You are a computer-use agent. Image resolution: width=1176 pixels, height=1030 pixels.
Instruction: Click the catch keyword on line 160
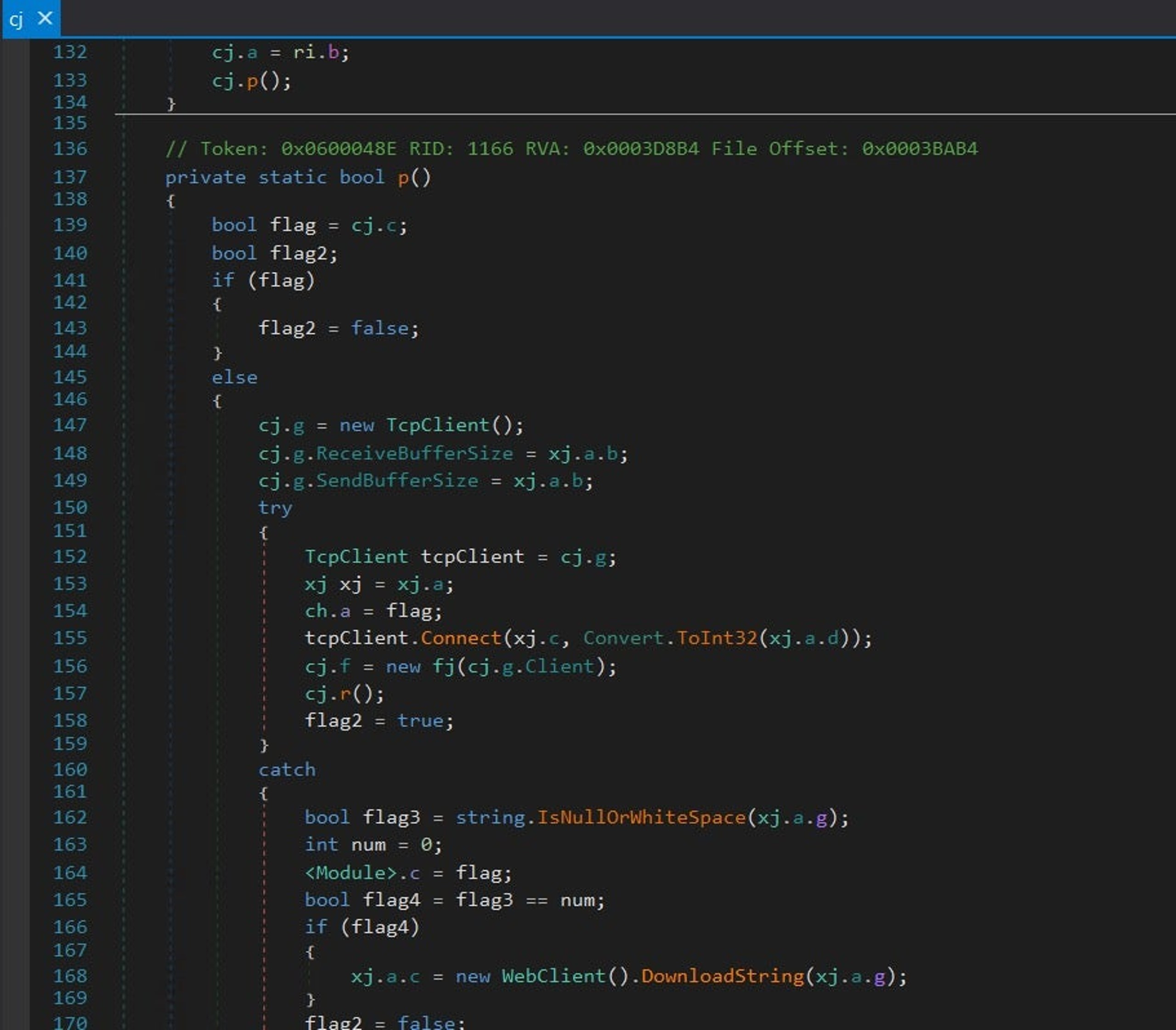tap(287, 770)
